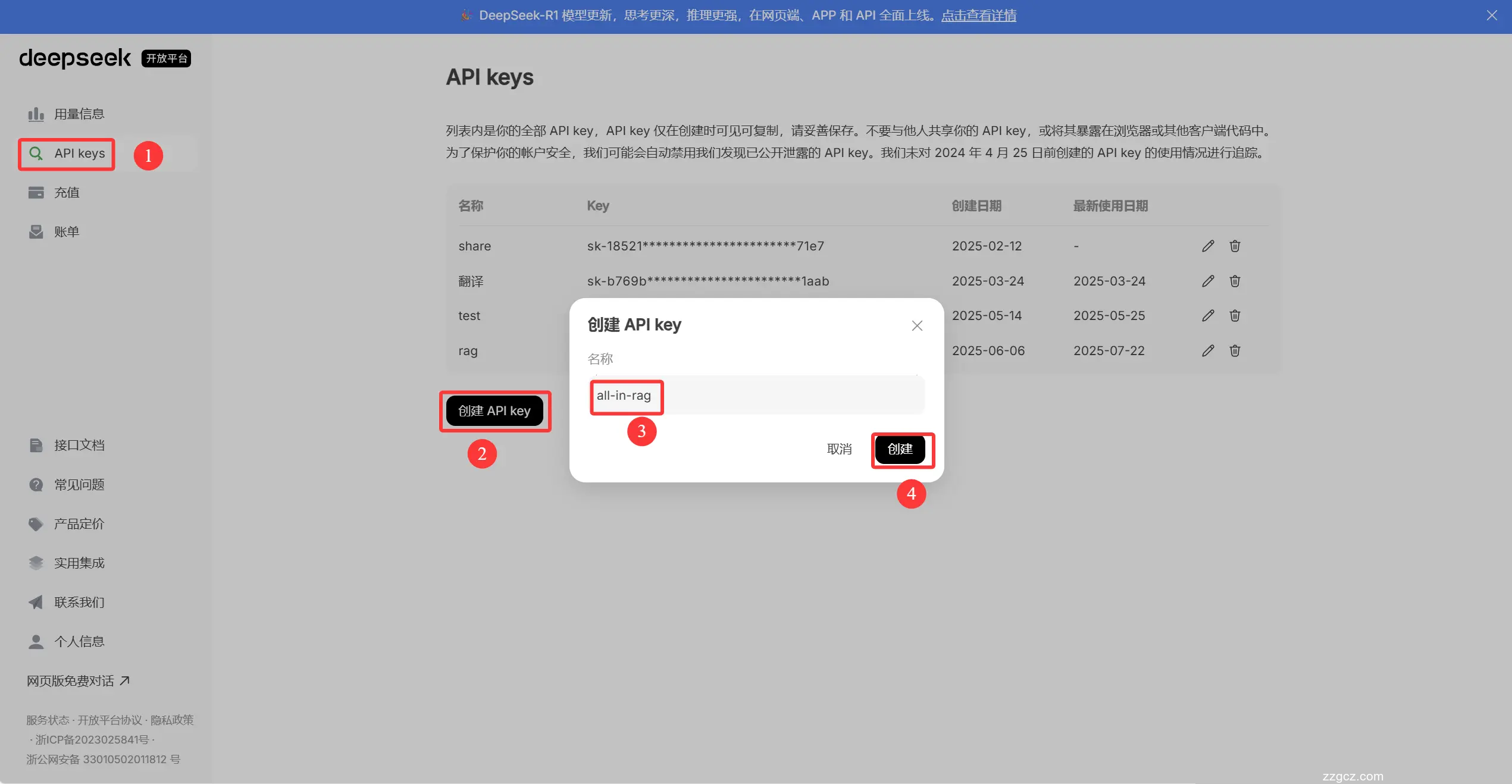Click edit pencil for 翻译 key
This screenshot has height=784, width=1512.
pyautogui.click(x=1207, y=281)
